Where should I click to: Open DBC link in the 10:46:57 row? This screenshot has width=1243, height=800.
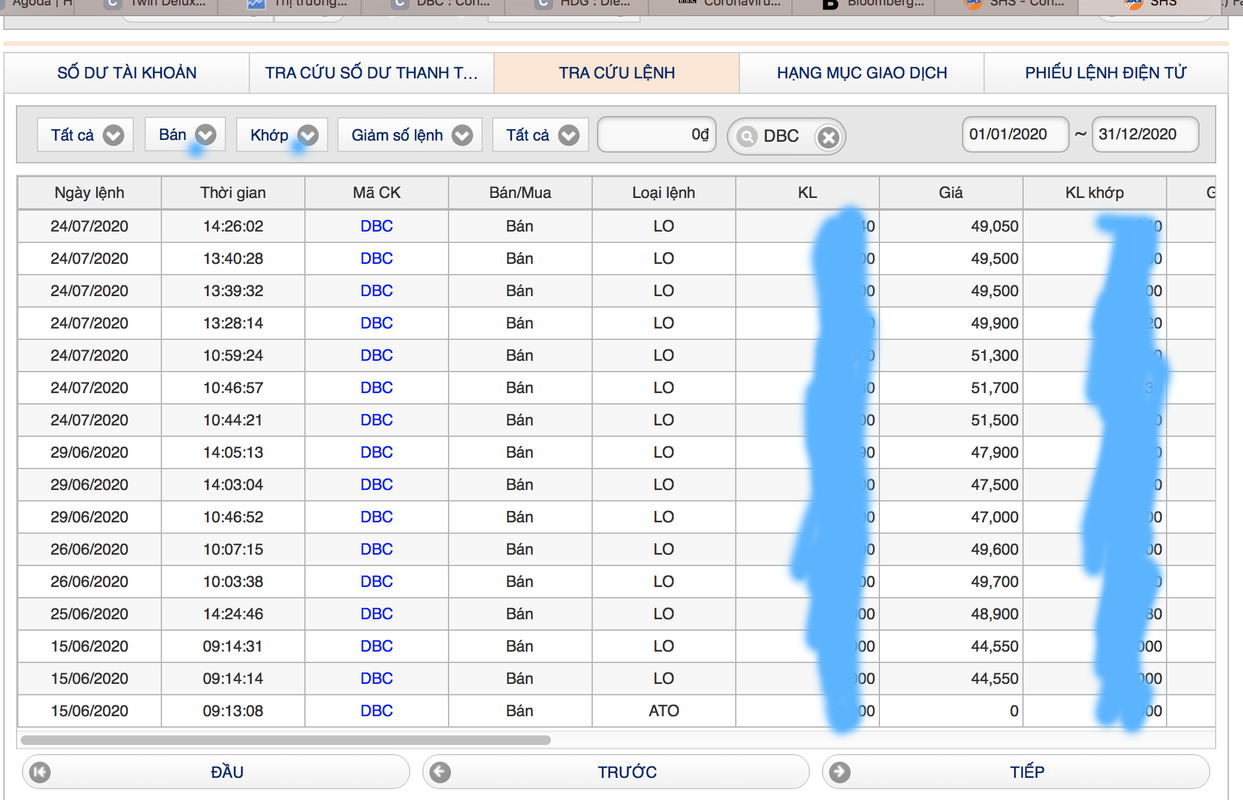point(377,387)
